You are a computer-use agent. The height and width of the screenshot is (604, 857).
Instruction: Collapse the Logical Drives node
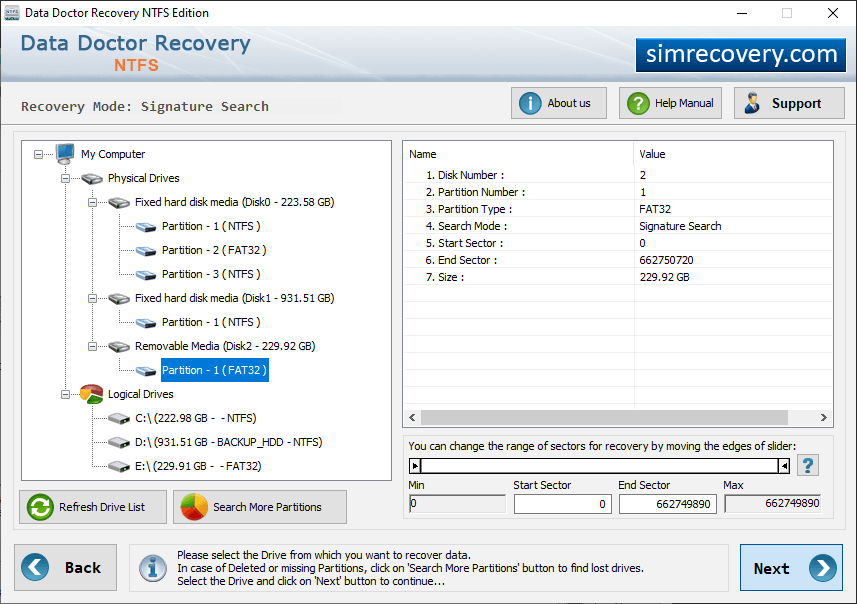(x=66, y=395)
